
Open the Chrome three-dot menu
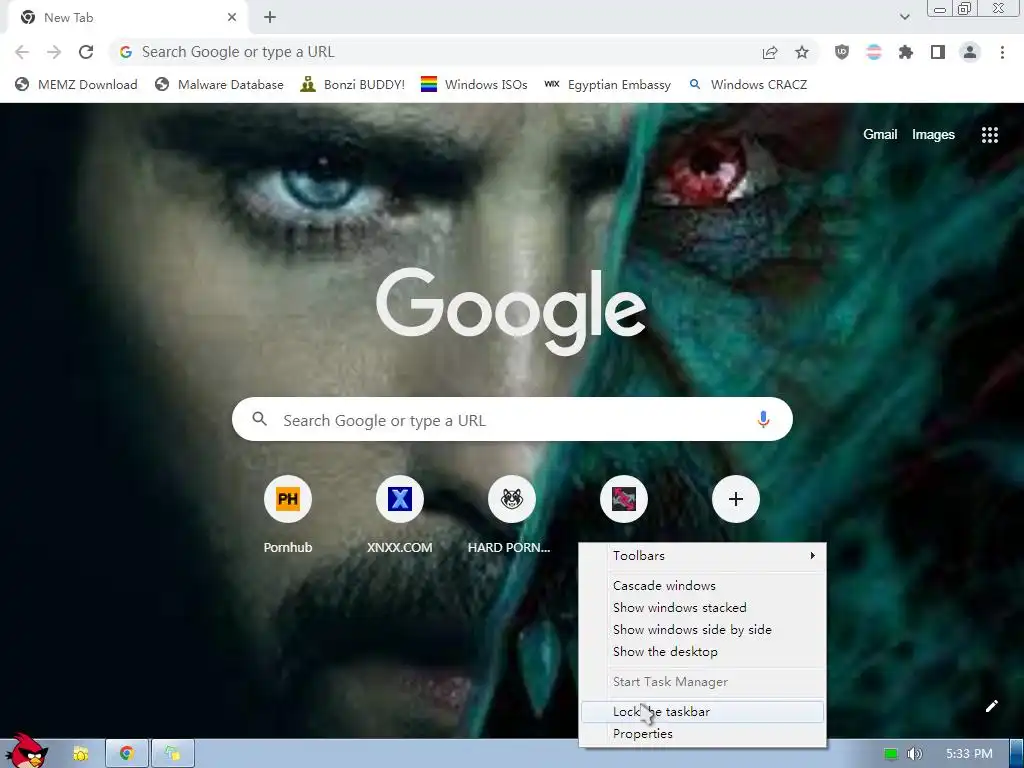point(1002,52)
